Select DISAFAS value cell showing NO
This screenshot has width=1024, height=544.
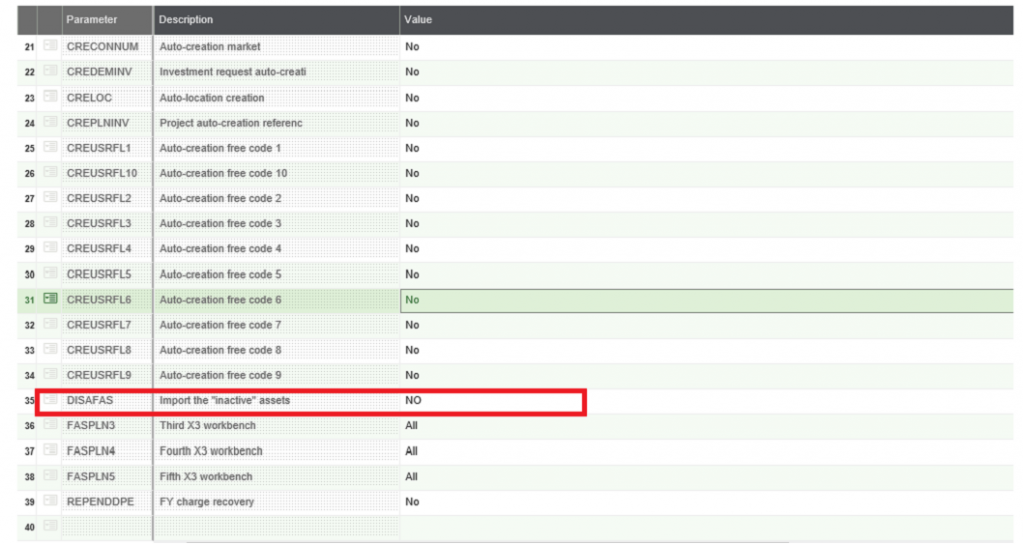[490, 401]
